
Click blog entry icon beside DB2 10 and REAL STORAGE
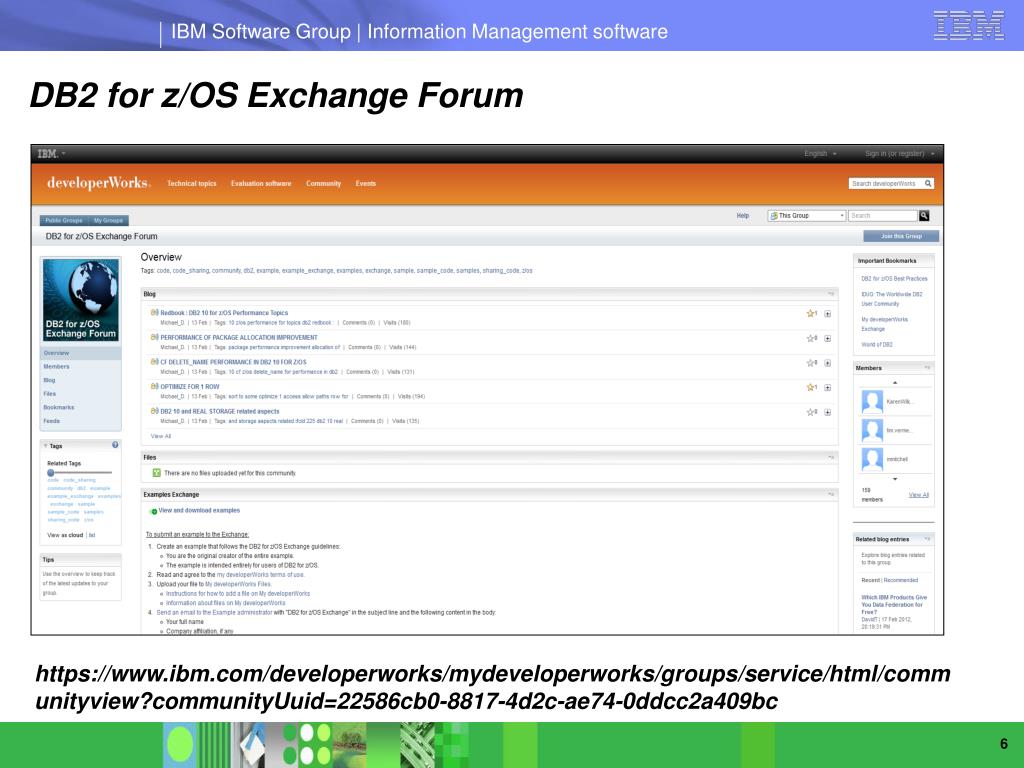click(154, 411)
